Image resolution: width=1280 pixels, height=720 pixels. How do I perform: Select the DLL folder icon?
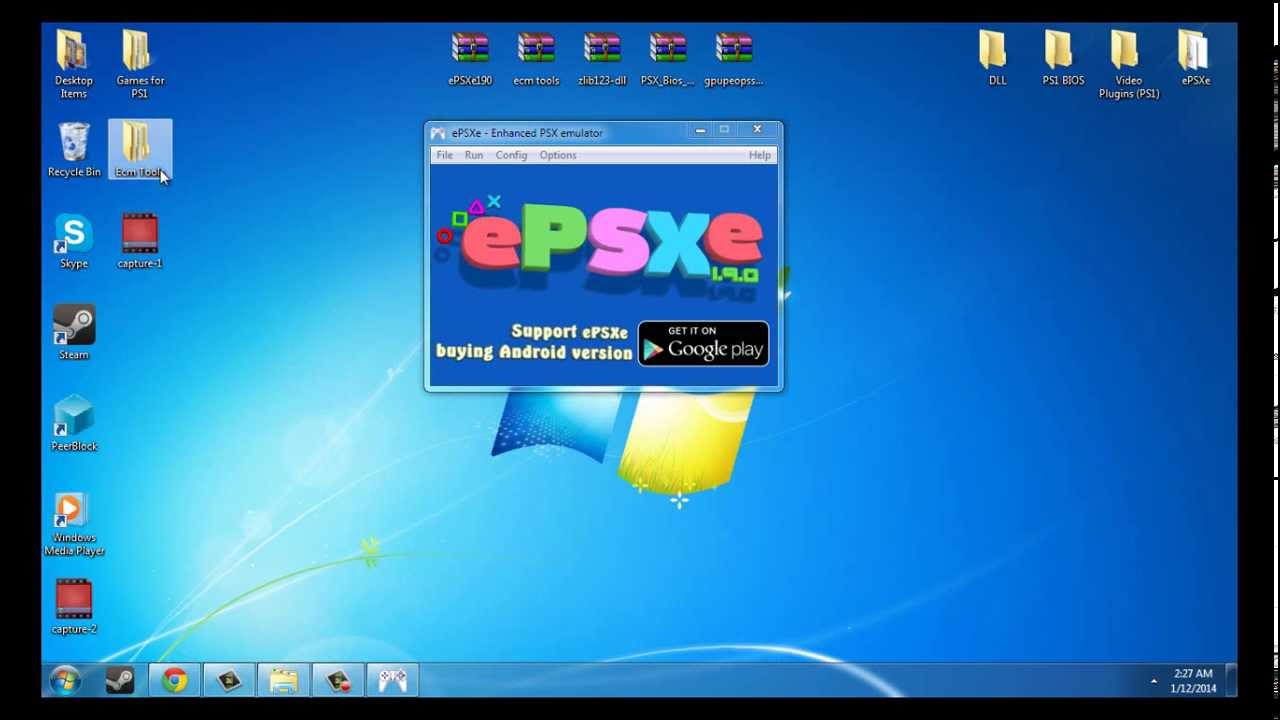(997, 59)
